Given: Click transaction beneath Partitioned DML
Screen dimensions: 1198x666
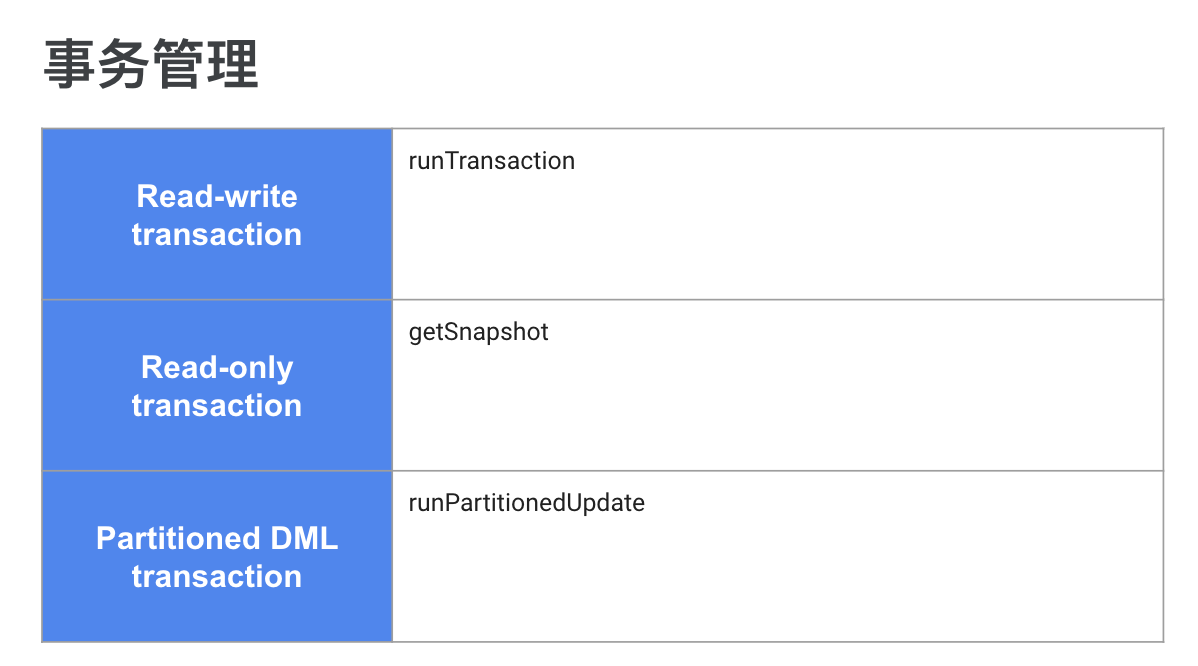Looking at the screenshot, I should coord(217,577).
